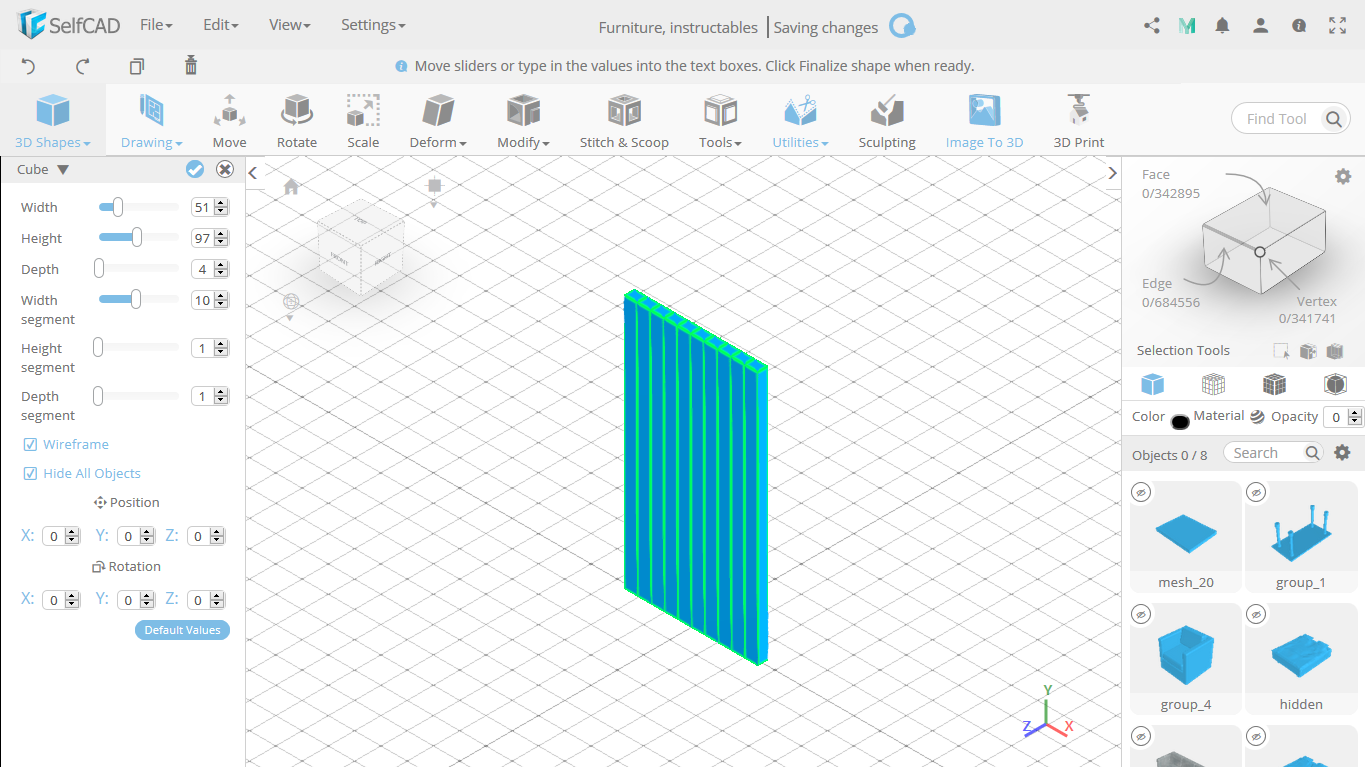This screenshot has height=767, width=1365.
Task: Click the objects Search field
Action: point(1266,453)
